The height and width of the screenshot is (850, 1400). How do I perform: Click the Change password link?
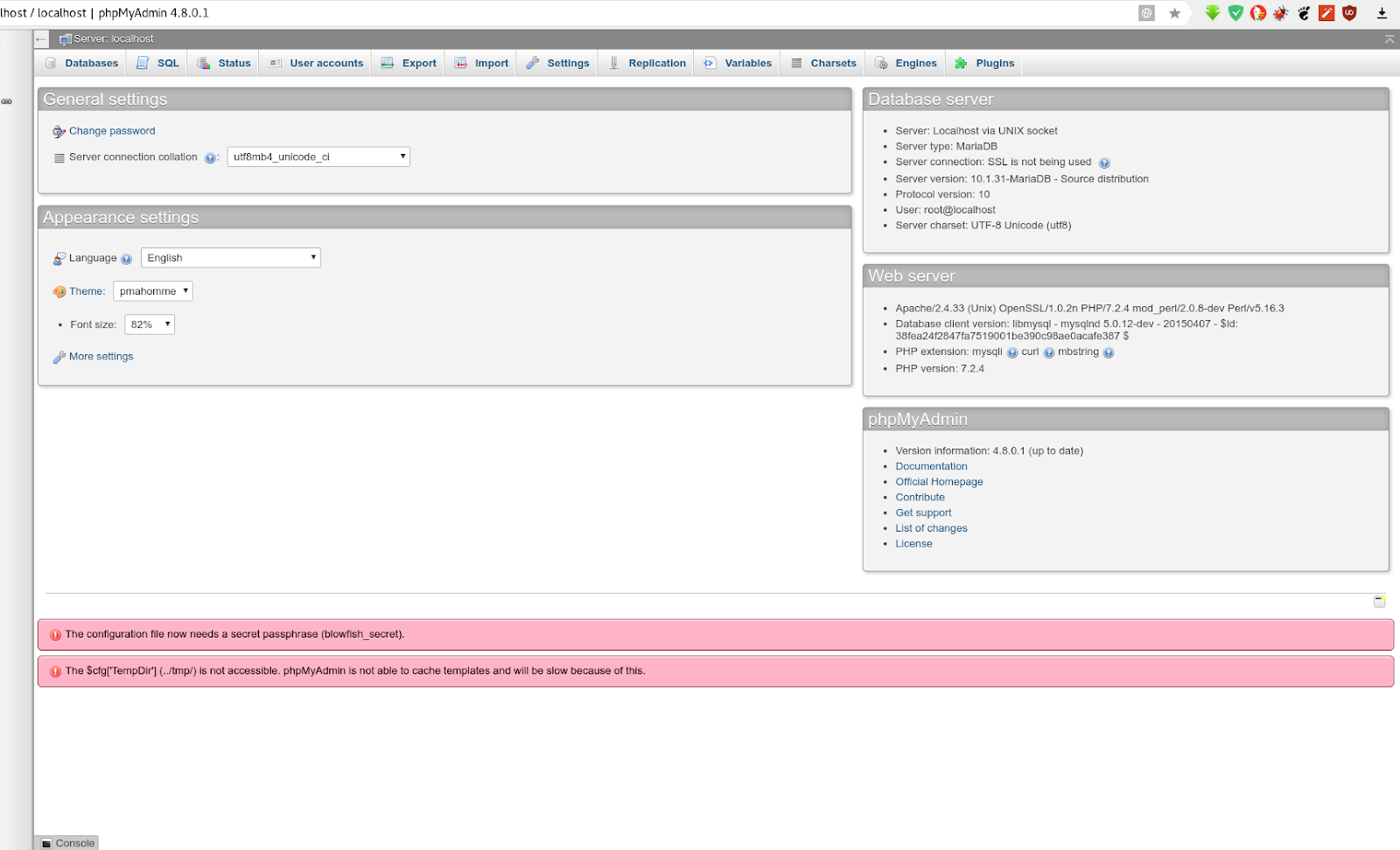point(112,131)
